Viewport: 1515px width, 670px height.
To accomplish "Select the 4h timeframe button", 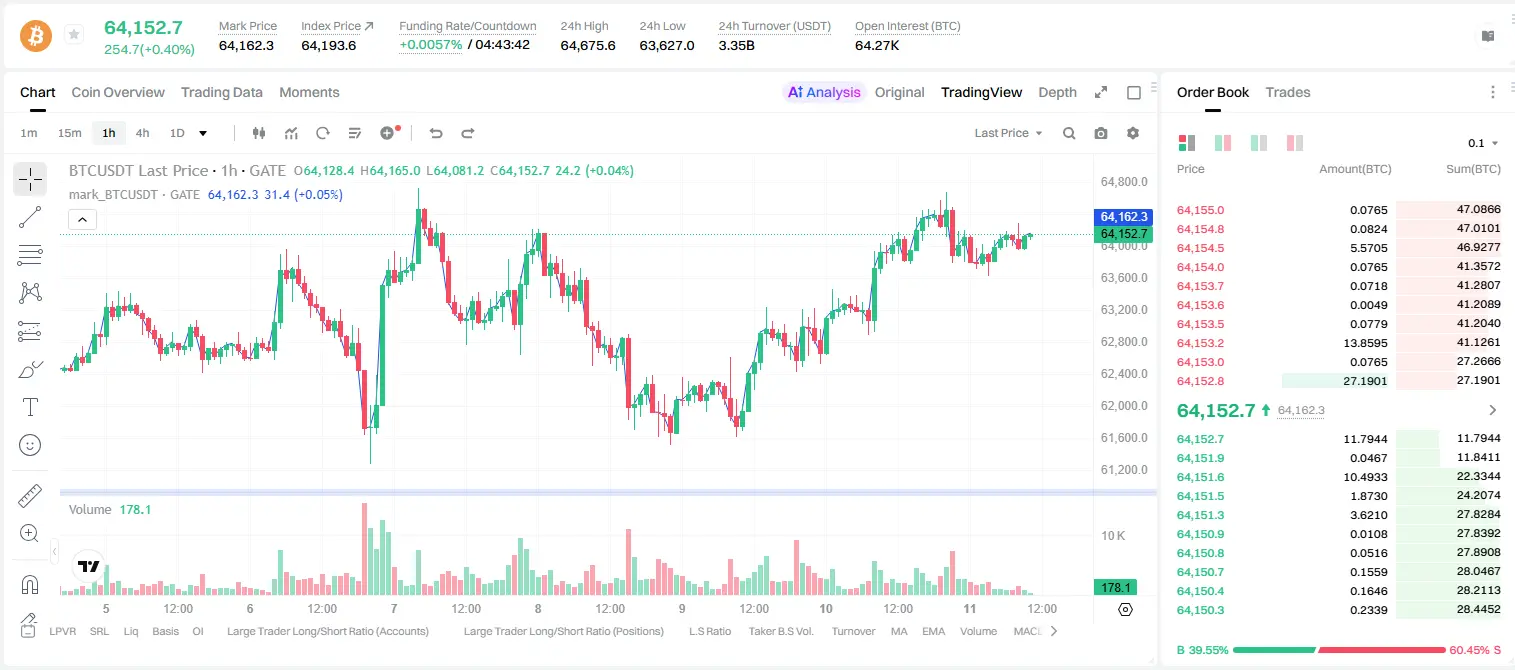I will click(143, 133).
